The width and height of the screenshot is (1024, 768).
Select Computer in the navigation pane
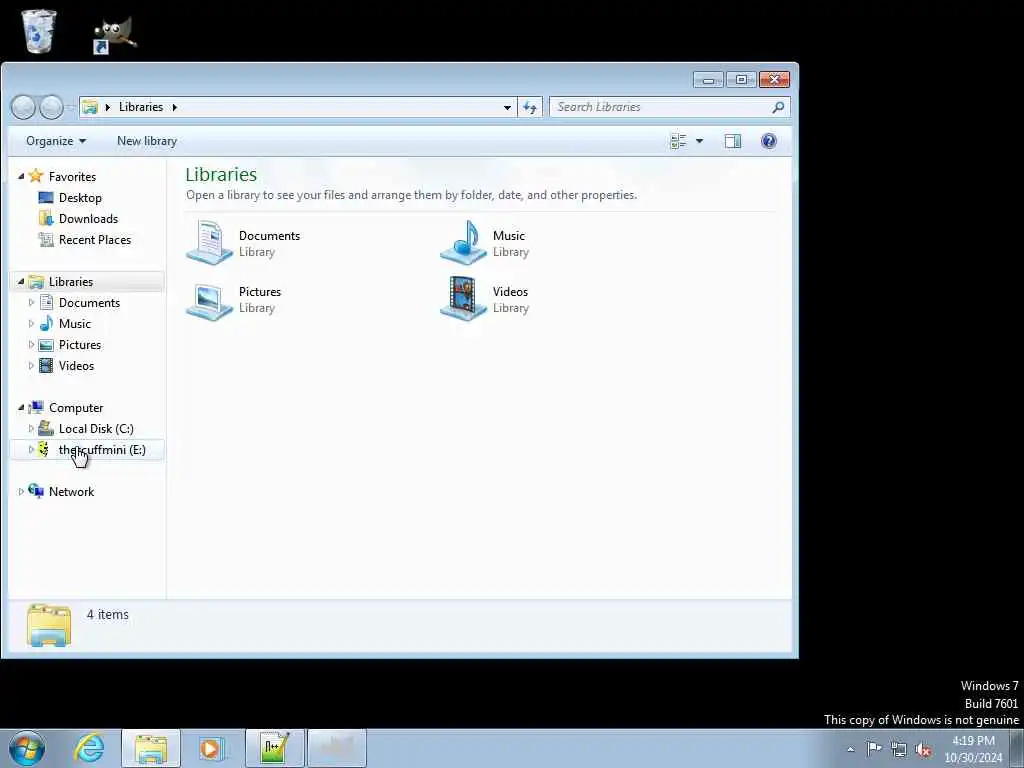click(x=76, y=408)
